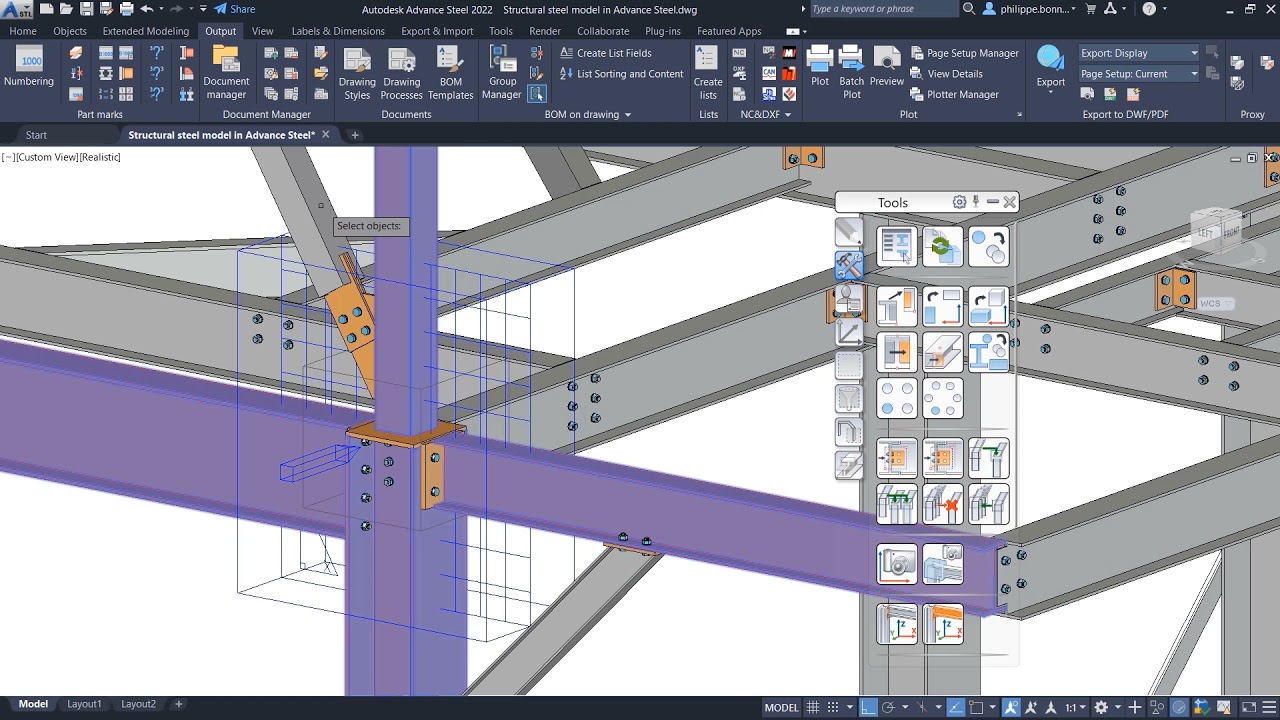1280x720 pixels.
Task: Click the NC file creation icon
Action: pos(739,53)
